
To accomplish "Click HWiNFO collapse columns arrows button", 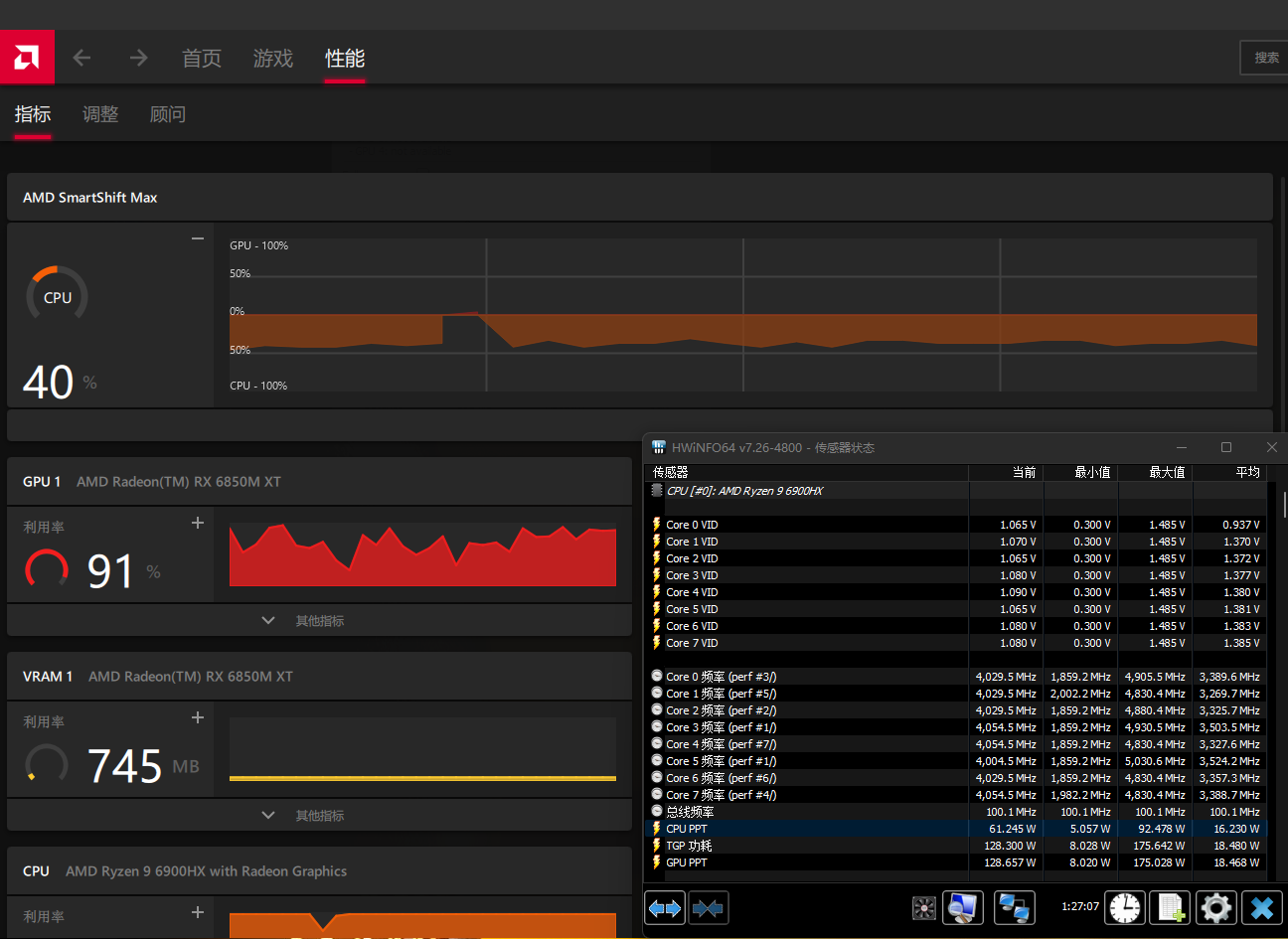I will point(708,907).
